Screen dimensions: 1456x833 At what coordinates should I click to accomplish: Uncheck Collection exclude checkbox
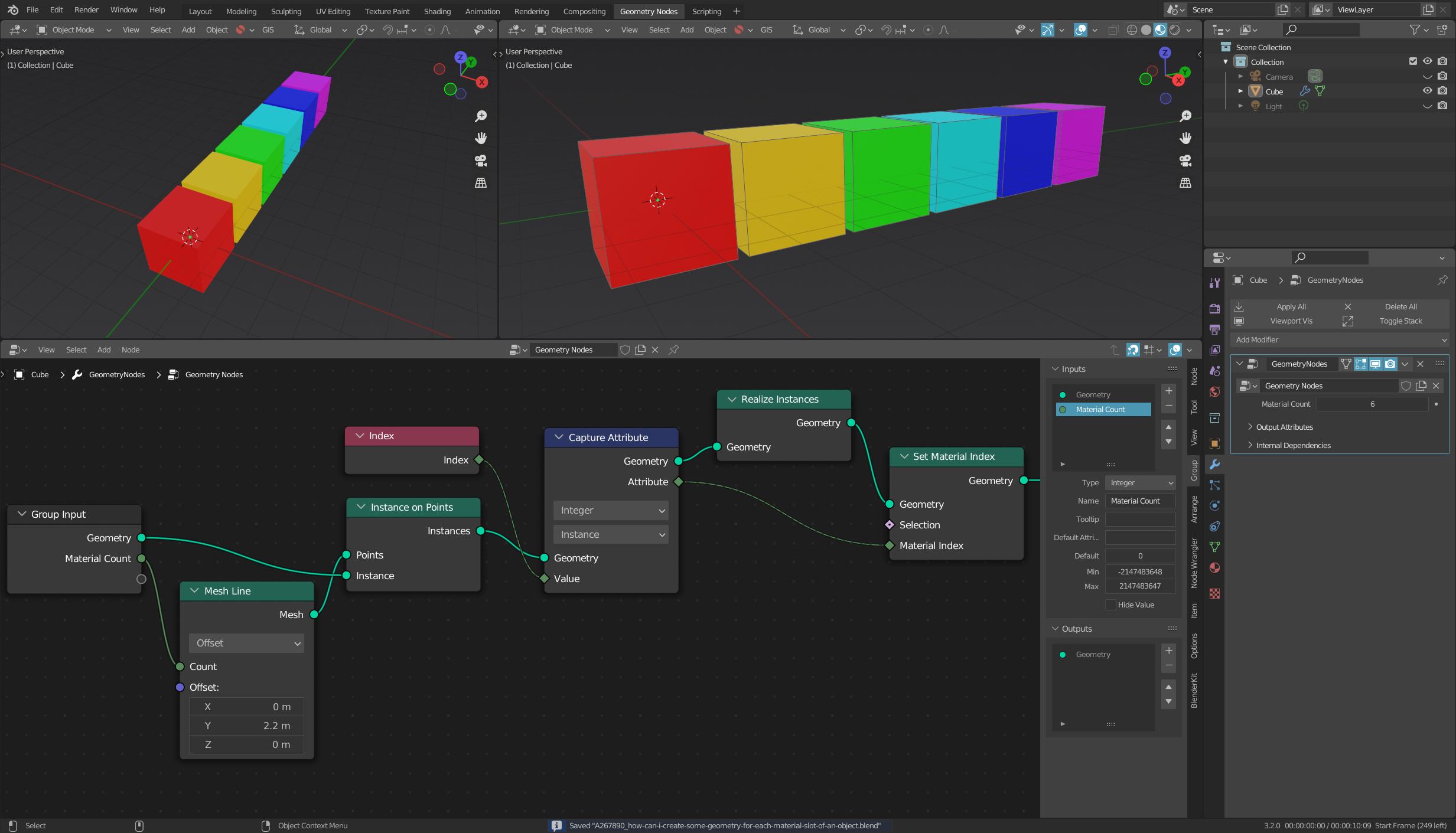tap(1413, 61)
